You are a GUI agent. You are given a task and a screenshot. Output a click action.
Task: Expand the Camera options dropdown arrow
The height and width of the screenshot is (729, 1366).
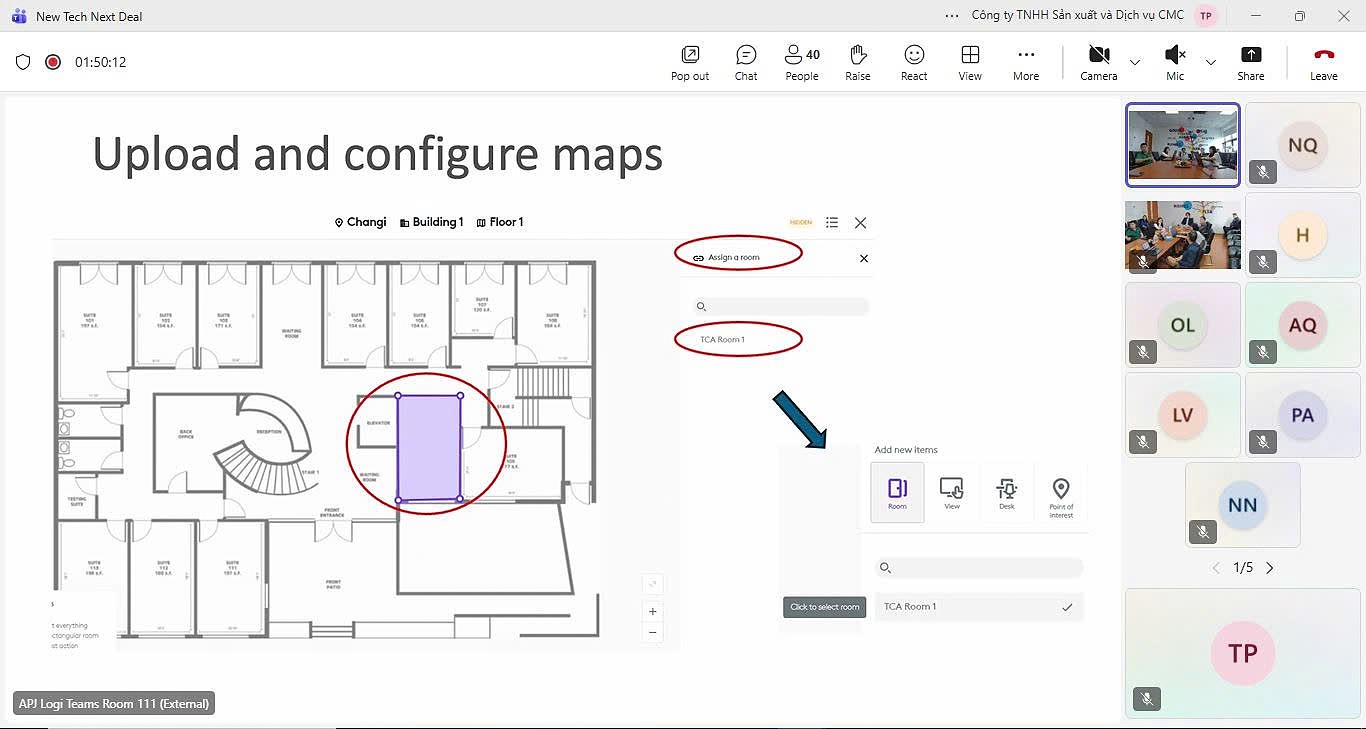(x=1135, y=62)
